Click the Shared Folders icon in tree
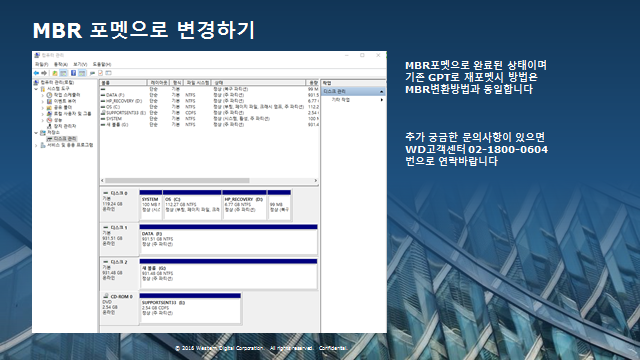This screenshot has width=640, height=360. [49, 107]
